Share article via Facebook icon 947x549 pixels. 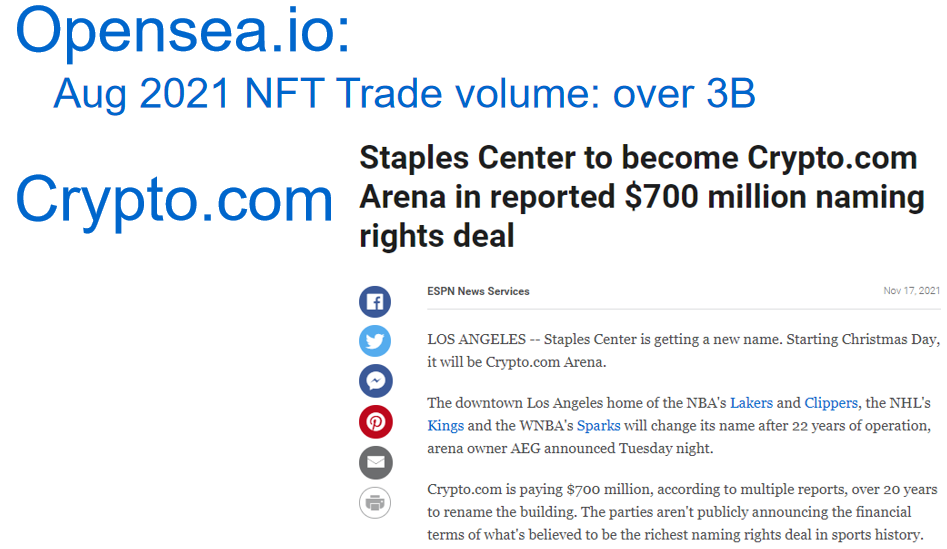[375, 301]
